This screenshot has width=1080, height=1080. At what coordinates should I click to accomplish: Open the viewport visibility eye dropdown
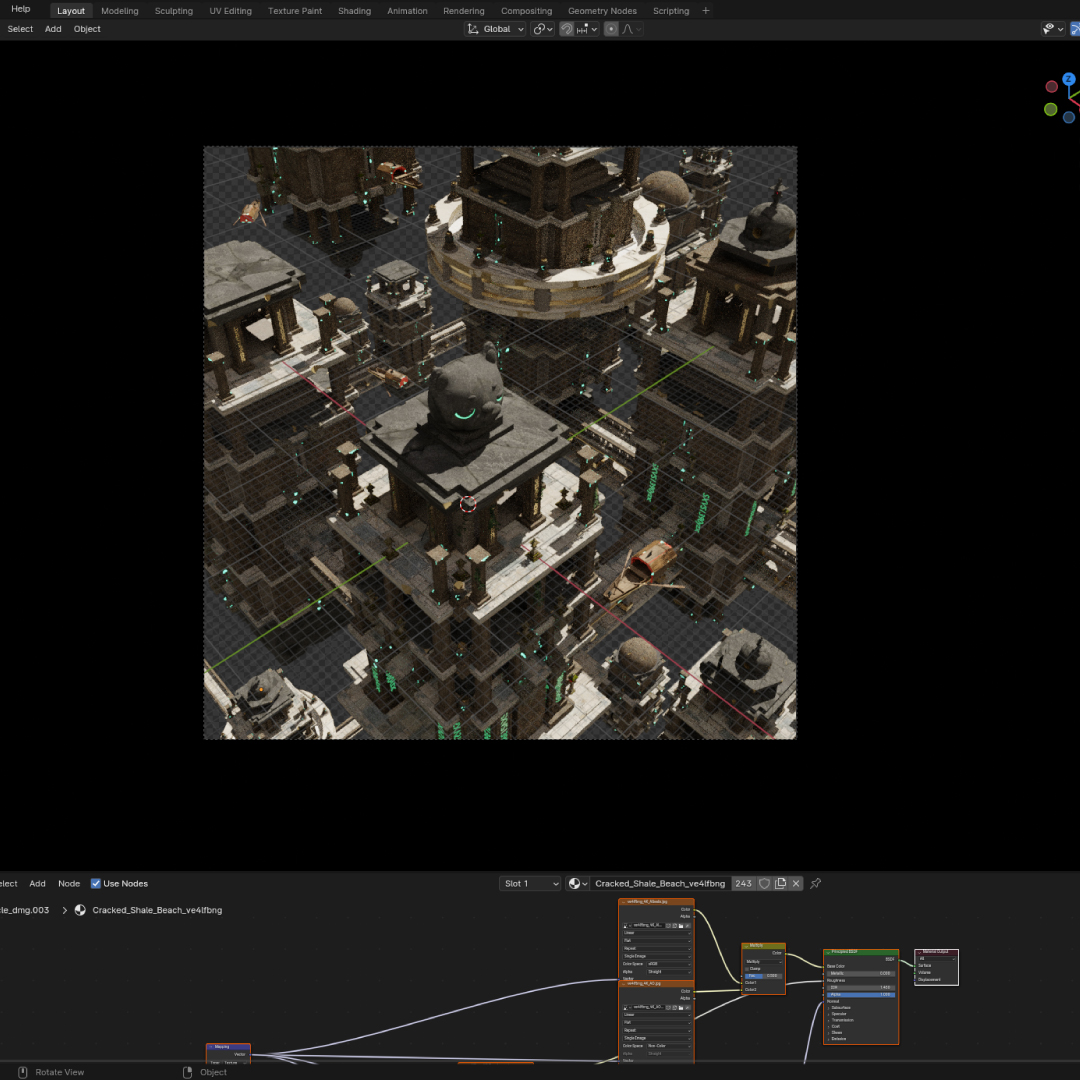[1053, 29]
